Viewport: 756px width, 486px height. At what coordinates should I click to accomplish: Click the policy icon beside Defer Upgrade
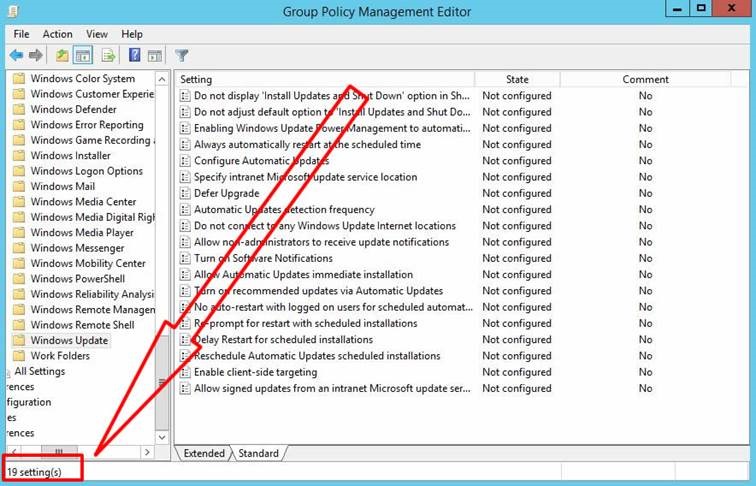(x=185, y=193)
